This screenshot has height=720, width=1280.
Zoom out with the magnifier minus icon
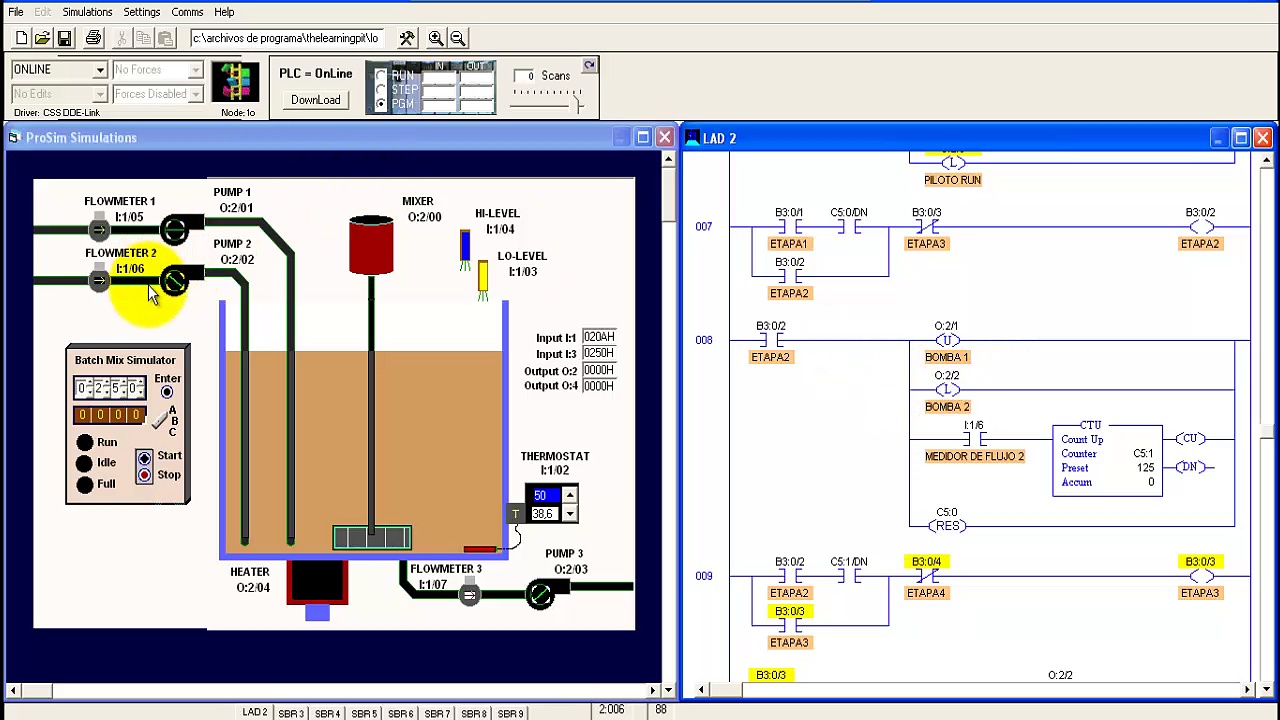tap(457, 38)
